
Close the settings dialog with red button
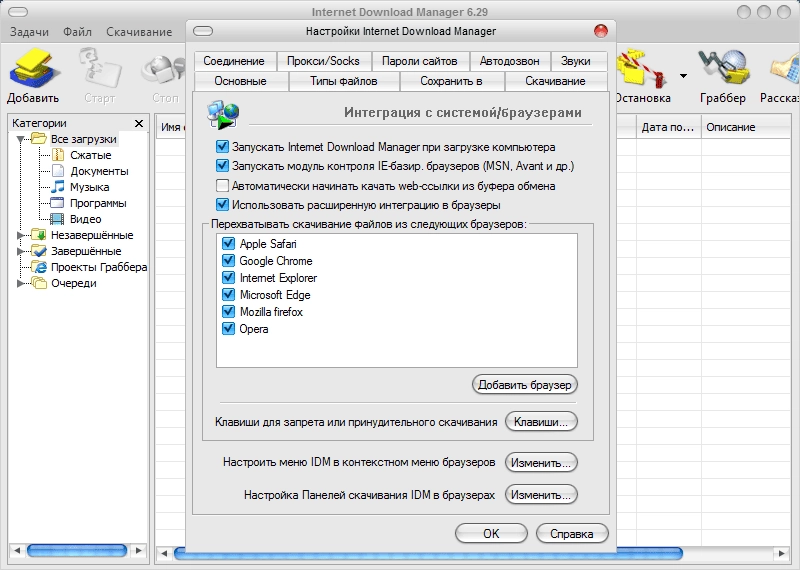click(601, 31)
